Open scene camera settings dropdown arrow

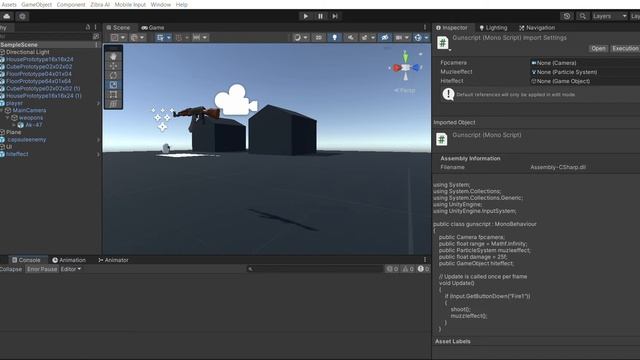pyautogui.click(x=407, y=38)
